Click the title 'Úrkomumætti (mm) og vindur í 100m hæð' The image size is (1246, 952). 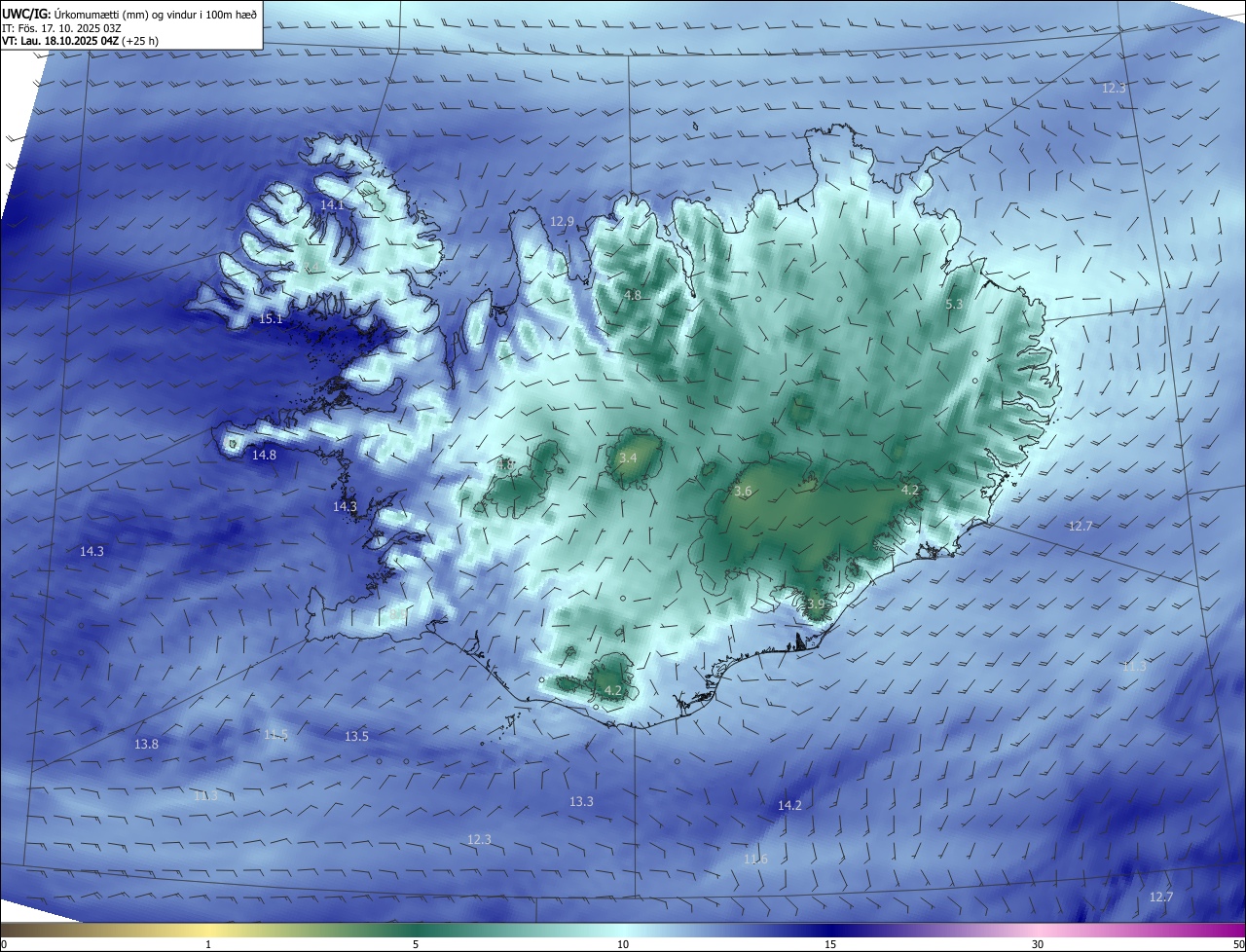pyautogui.click(x=156, y=14)
